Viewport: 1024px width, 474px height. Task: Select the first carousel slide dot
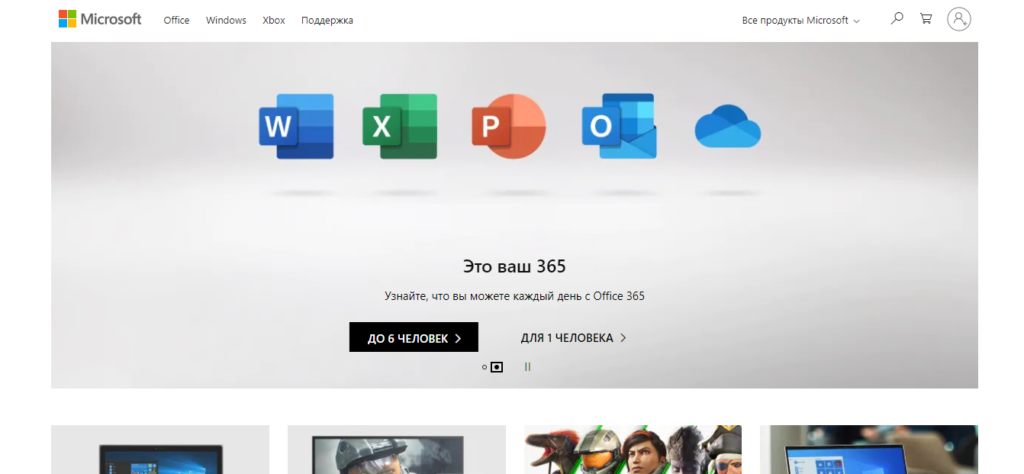[x=484, y=367]
